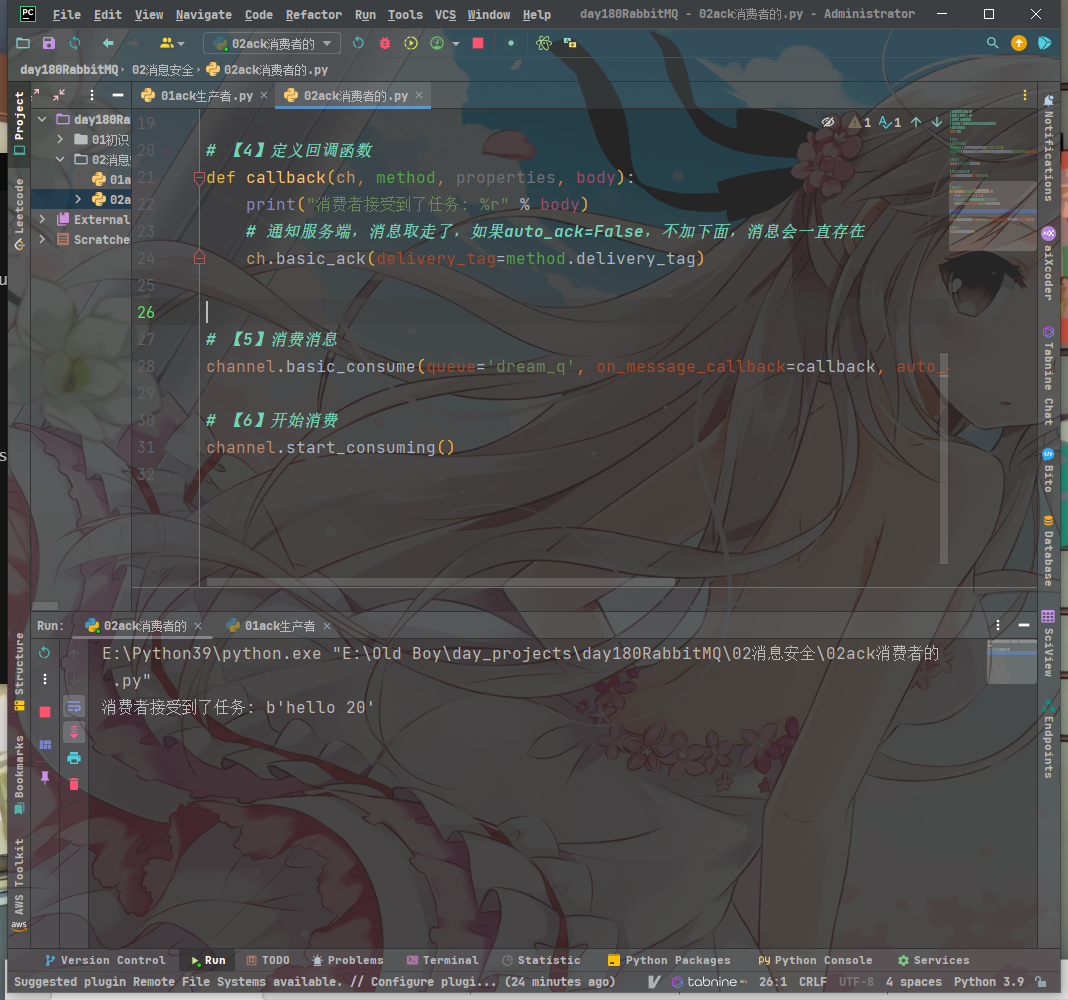This screenshot has width=1068, height=1000.
Task: Toggle the Project tool window
Action: click(x=19, y=123)
